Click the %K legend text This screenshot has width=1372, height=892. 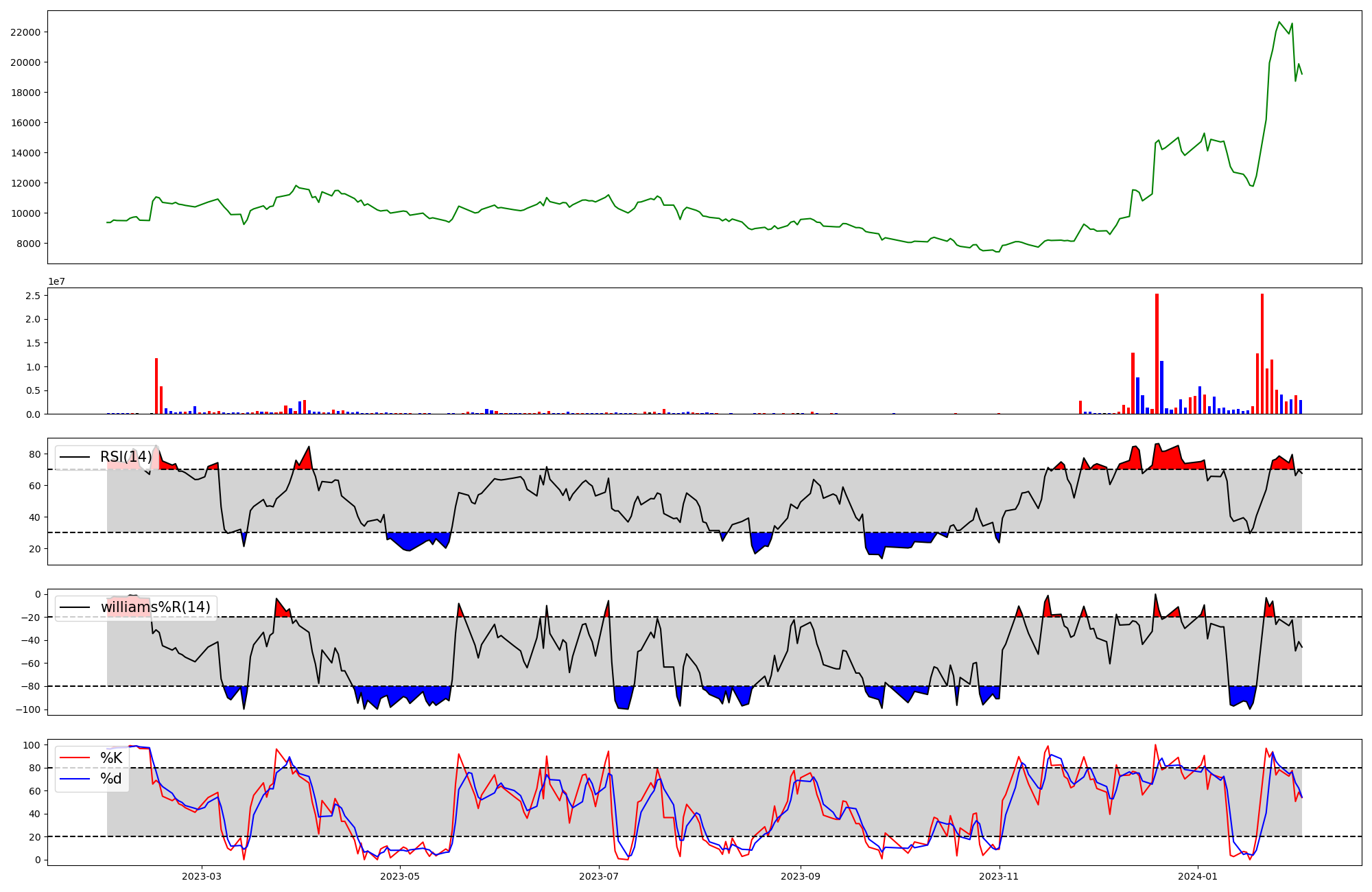point(111,758)
